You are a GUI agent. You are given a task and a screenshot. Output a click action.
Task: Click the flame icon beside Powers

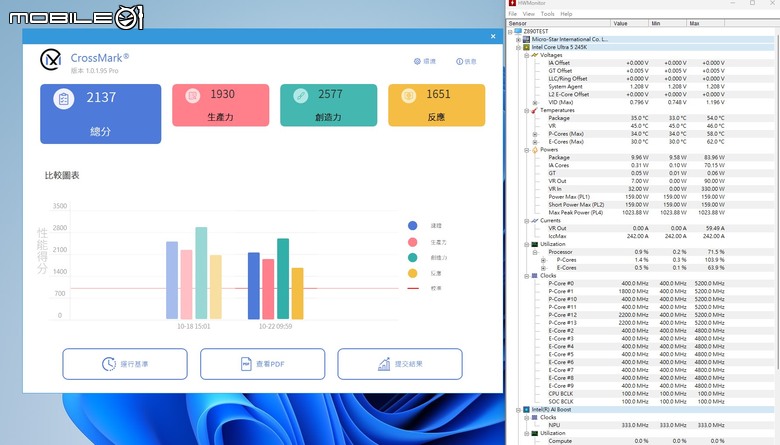pyautogui.click(x=535, y=150)
